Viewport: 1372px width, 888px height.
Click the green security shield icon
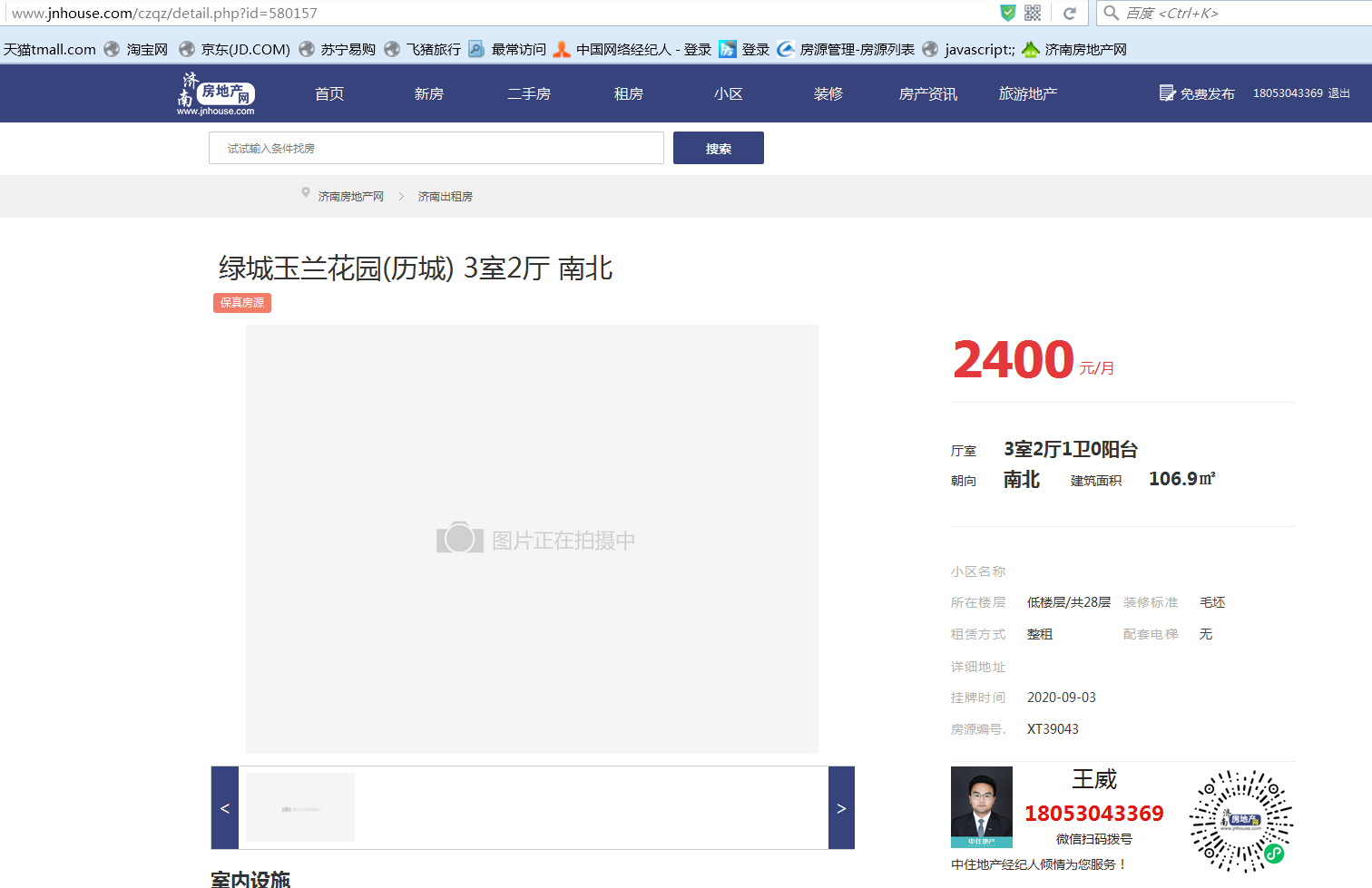(1007, 13)
